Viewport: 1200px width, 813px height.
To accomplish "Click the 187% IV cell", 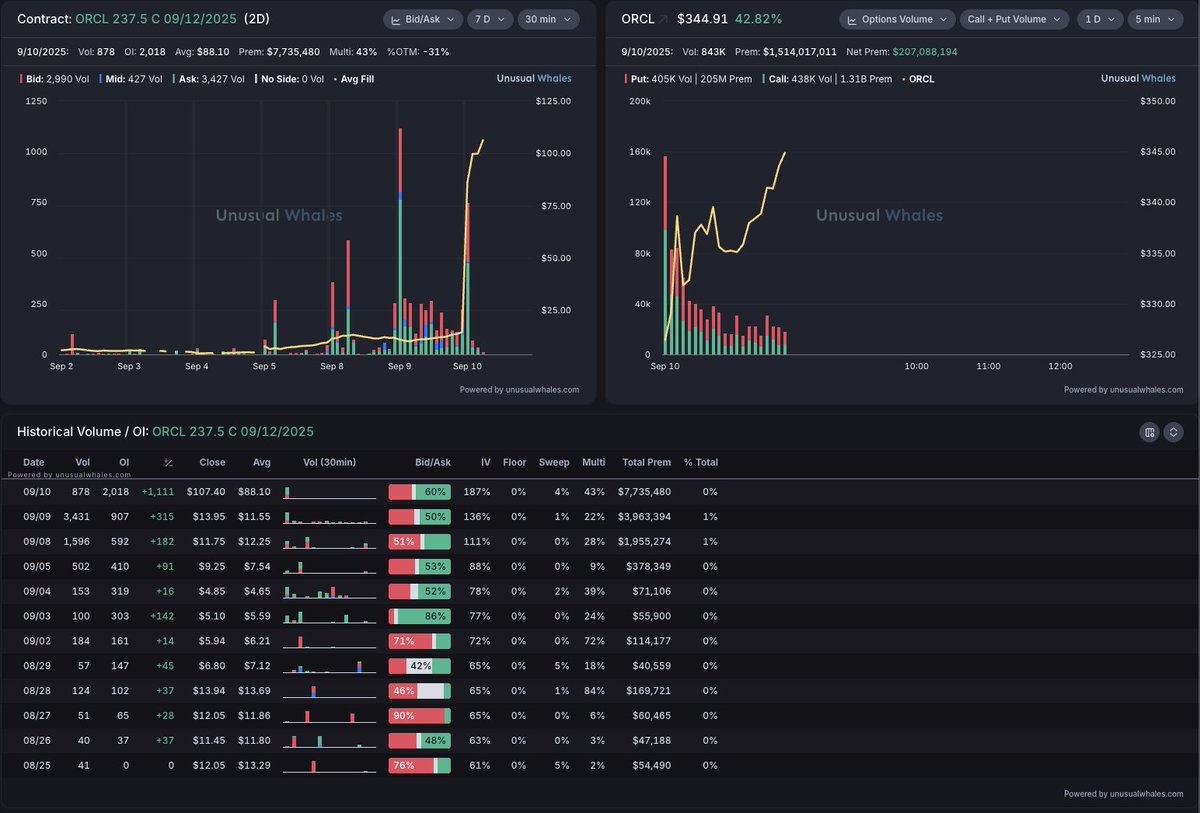I will tap(477, 492).
